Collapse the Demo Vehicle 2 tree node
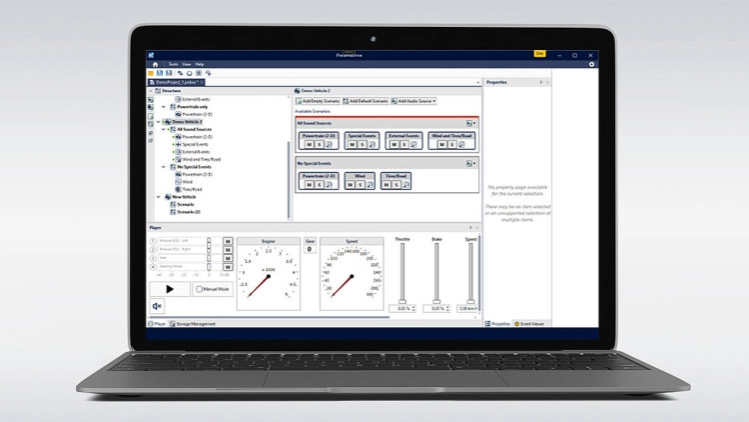Image resolution: width=749 pixels, height=422 pixels. point(158,121)
